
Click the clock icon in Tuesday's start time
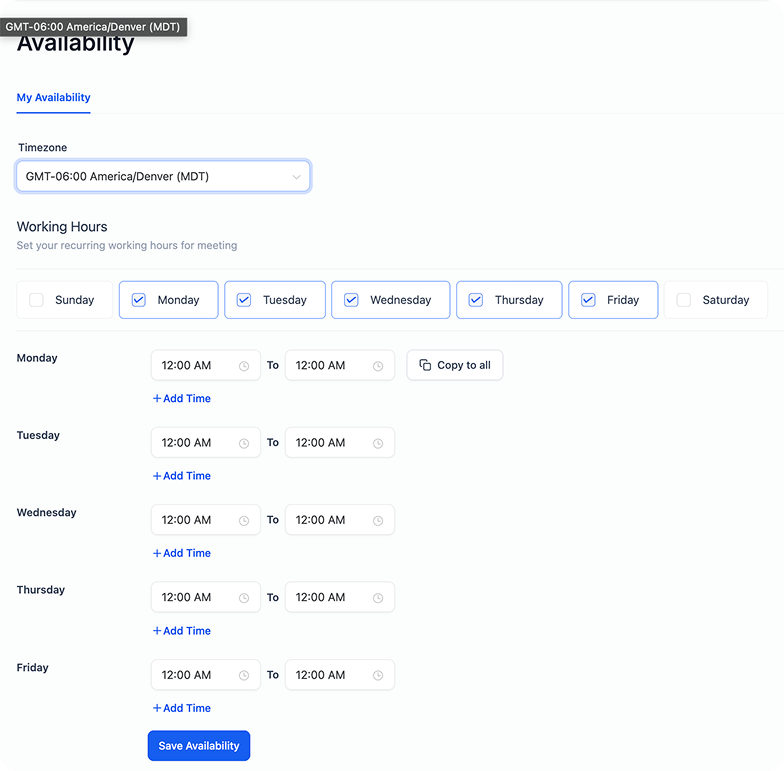click(x=244, y=444)
